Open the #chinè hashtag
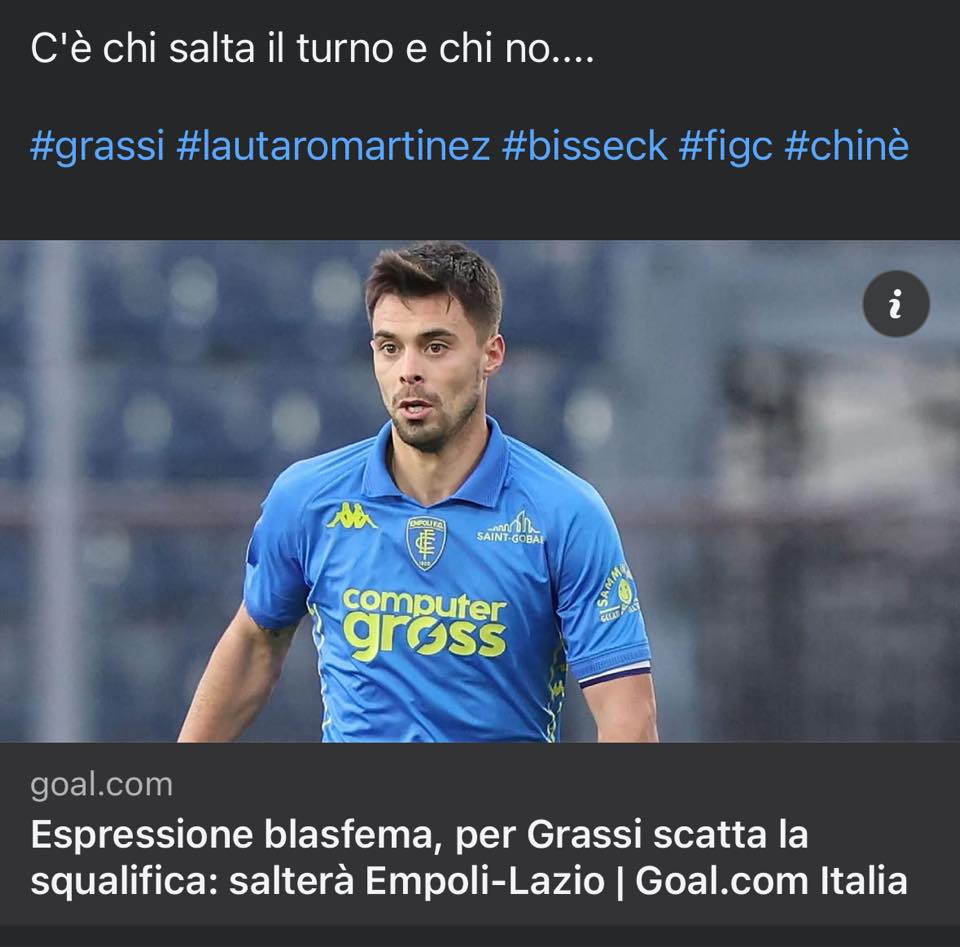Screen dimensions: 960x947 point(846,146)
